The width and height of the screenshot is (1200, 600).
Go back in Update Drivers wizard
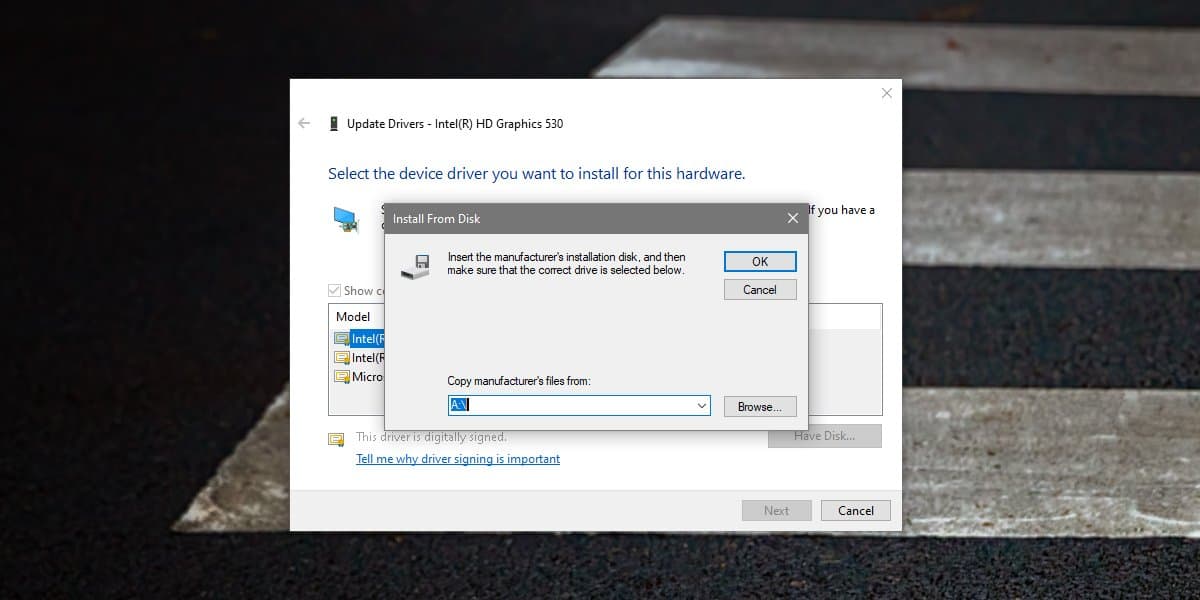pos(304,123)
